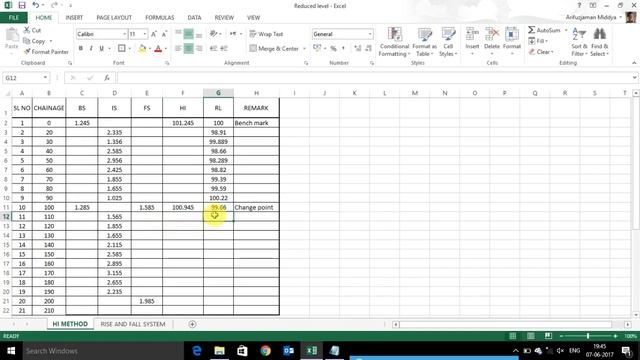Open the font name Calibri dropdown
The height and width of the screenshot is (360, 640).
point(124,34)
